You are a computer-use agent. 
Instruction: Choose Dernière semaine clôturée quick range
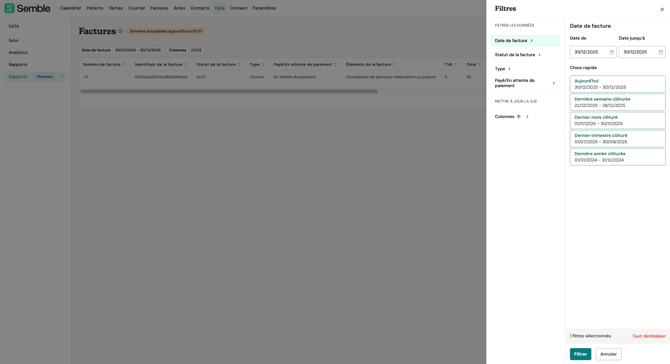pyautogui.click(x=617, y=102)
